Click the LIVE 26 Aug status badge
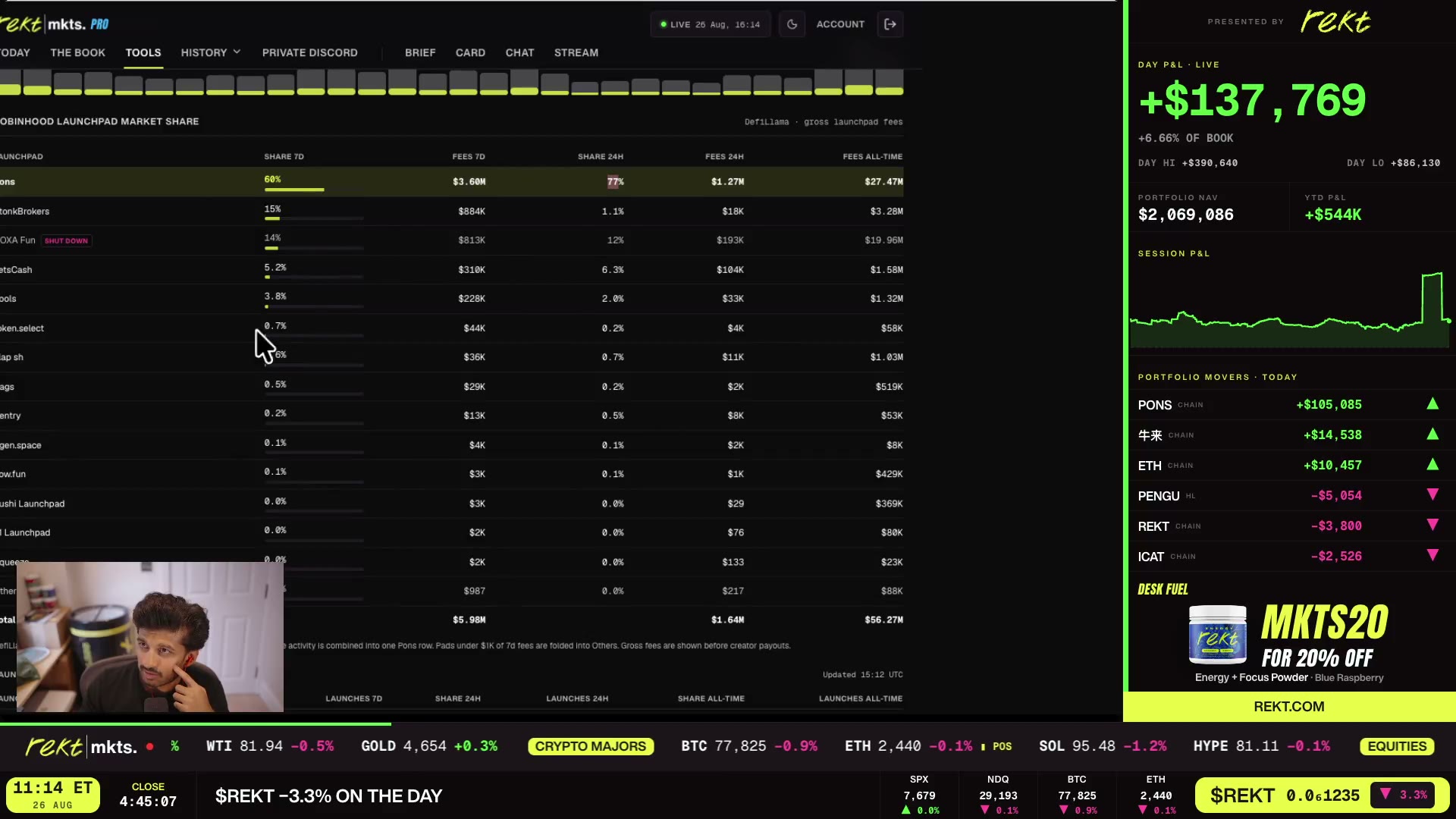Viewport: 1456px width, 819px height. 711,24
